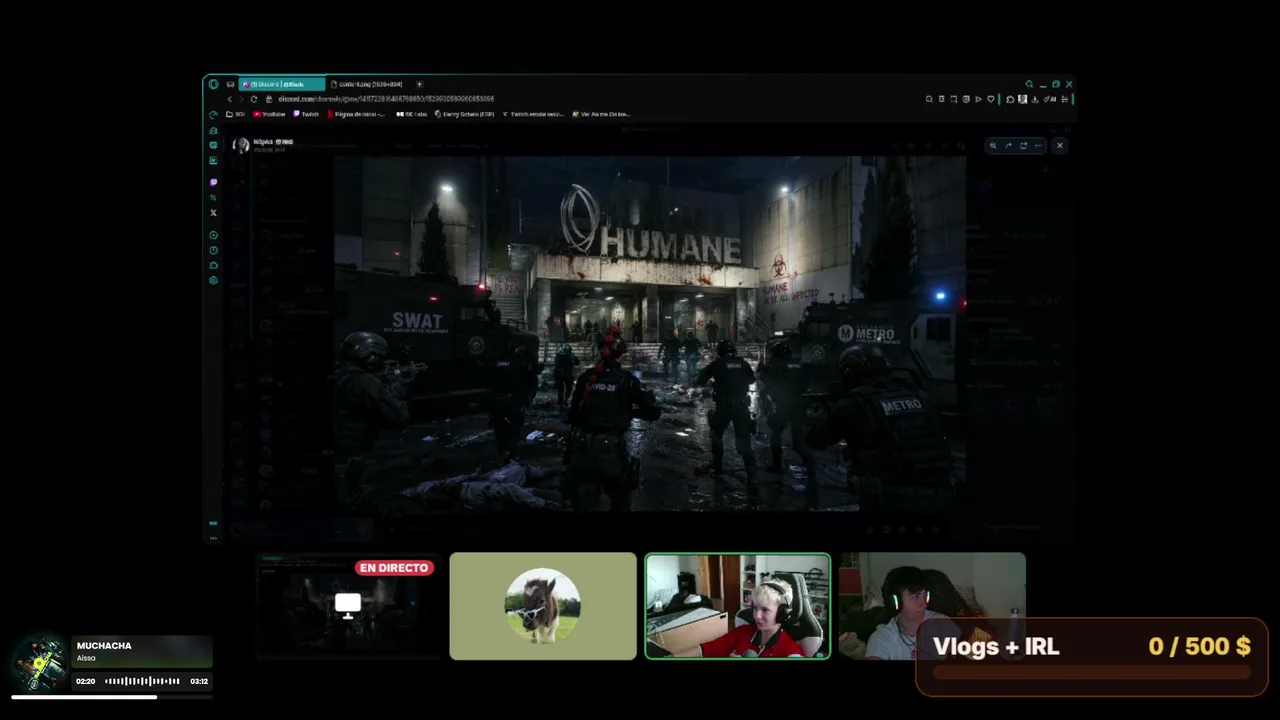Click the Vlogs + IRL goal progress bar

pyautogui.click(x=1092, y=673)
